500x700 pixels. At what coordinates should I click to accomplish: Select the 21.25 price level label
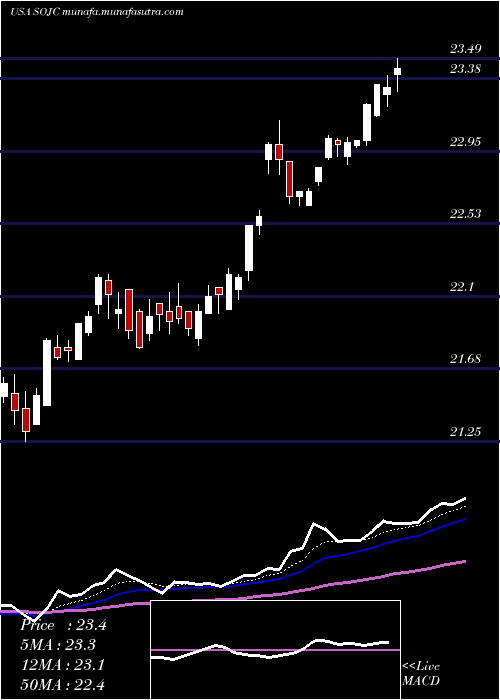(x=466, y=431)
